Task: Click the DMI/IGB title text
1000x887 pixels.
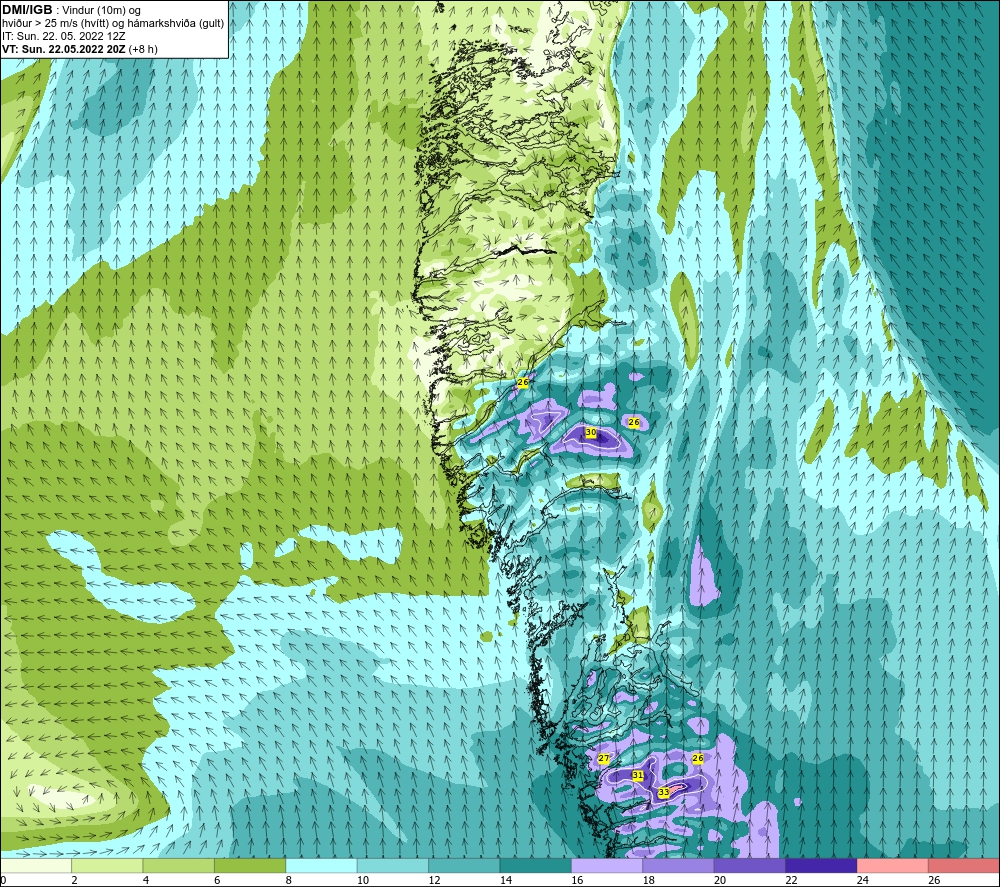Action: tap(27, 10)
